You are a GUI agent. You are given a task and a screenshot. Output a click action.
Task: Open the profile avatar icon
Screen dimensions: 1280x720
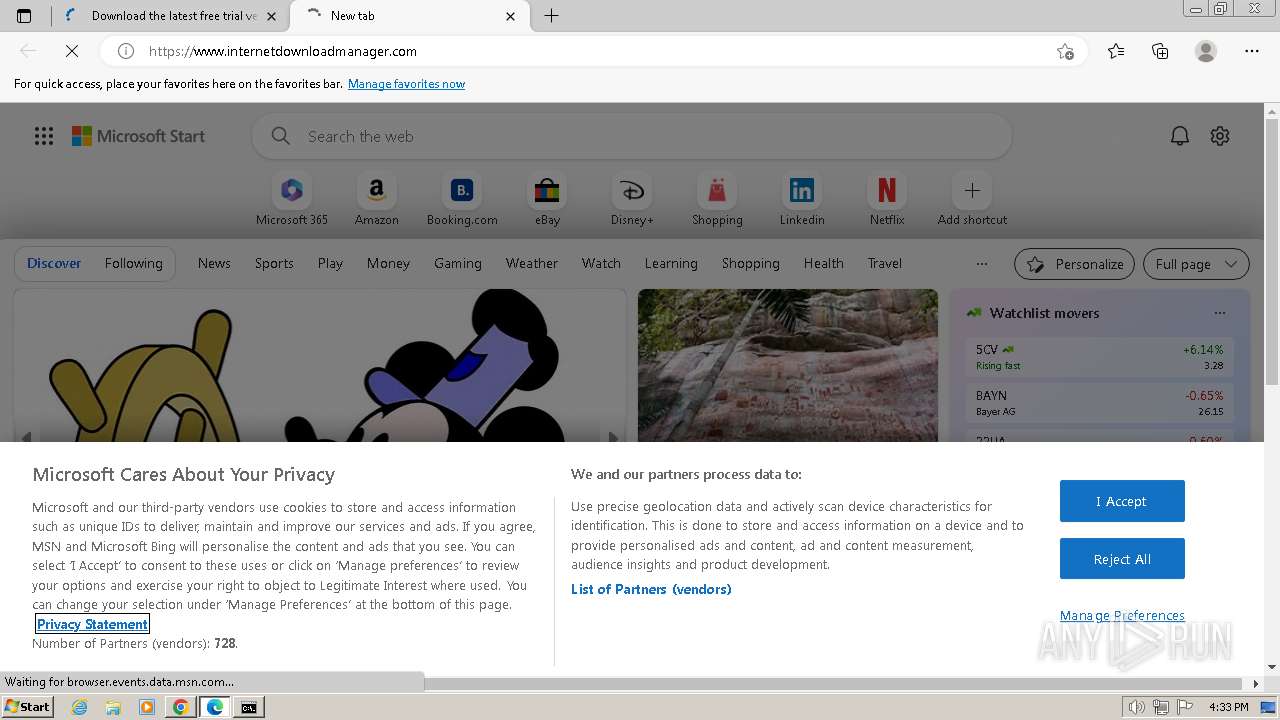tap(1206, 51)
